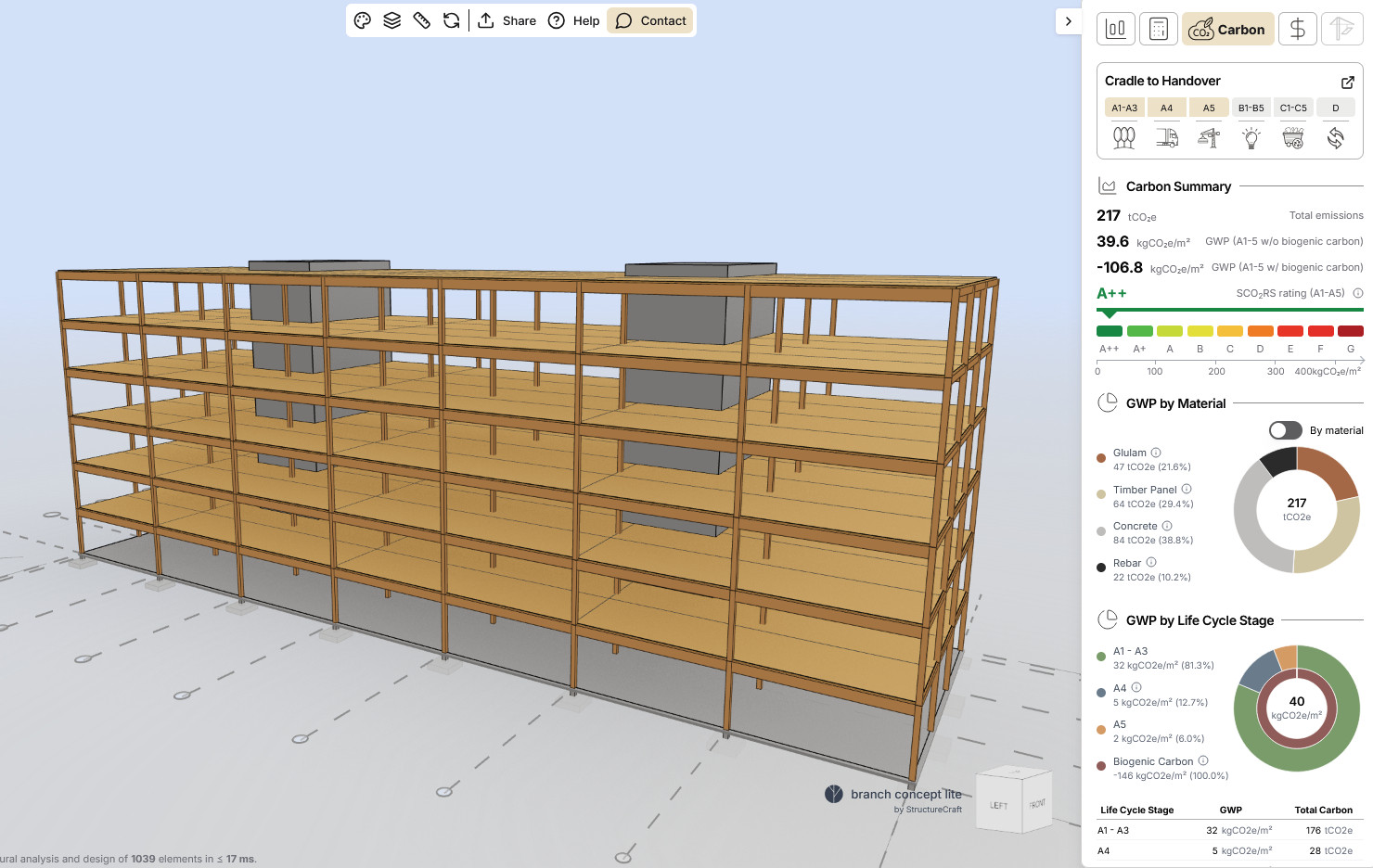Switch to the cost dollar tab

click(x=1297, y=29)
